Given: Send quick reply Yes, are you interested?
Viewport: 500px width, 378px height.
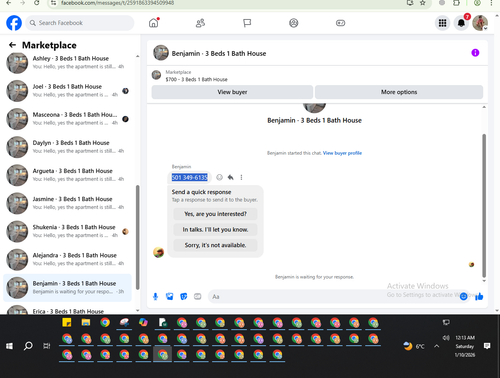Looking at the screenshot, I should [215, 214].
